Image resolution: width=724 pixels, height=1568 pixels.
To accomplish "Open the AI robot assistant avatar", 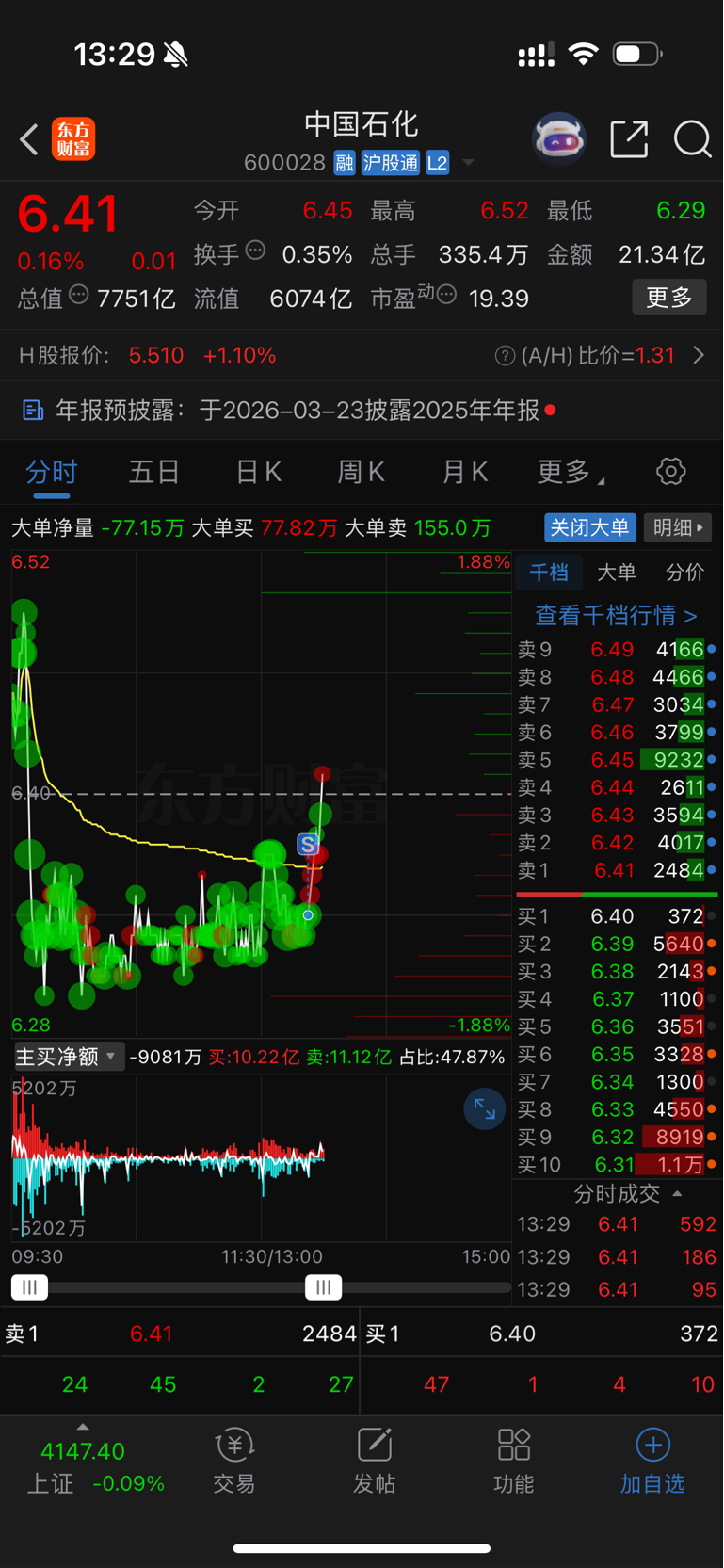I will (559, 139).
